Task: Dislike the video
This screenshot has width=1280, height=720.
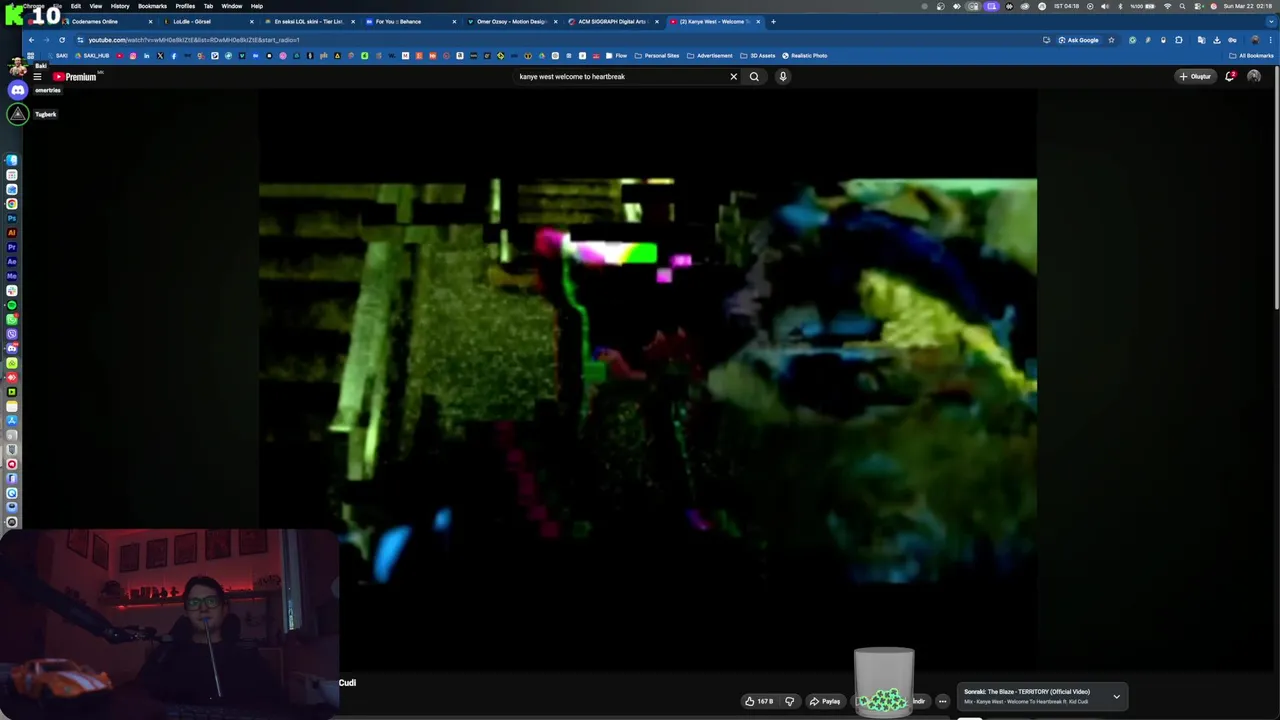Action: coord(789,701)
